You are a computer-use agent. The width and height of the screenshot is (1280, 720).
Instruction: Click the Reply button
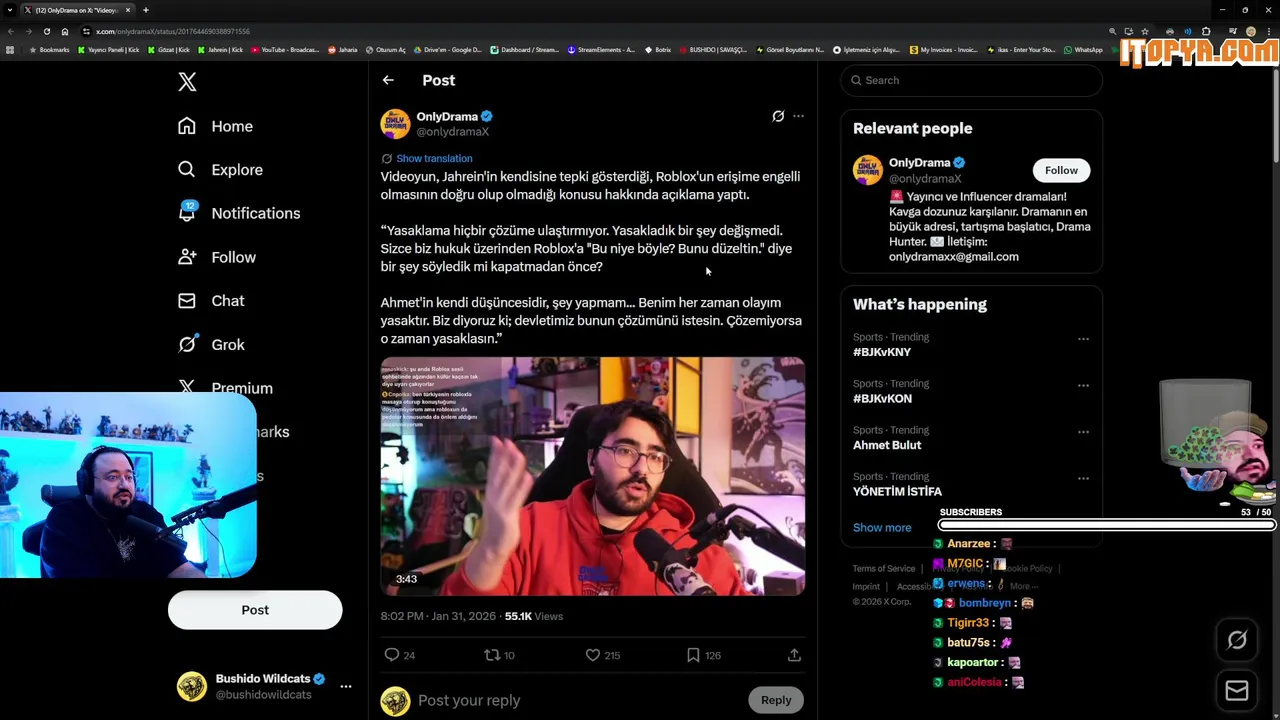(x=776, y=700)
